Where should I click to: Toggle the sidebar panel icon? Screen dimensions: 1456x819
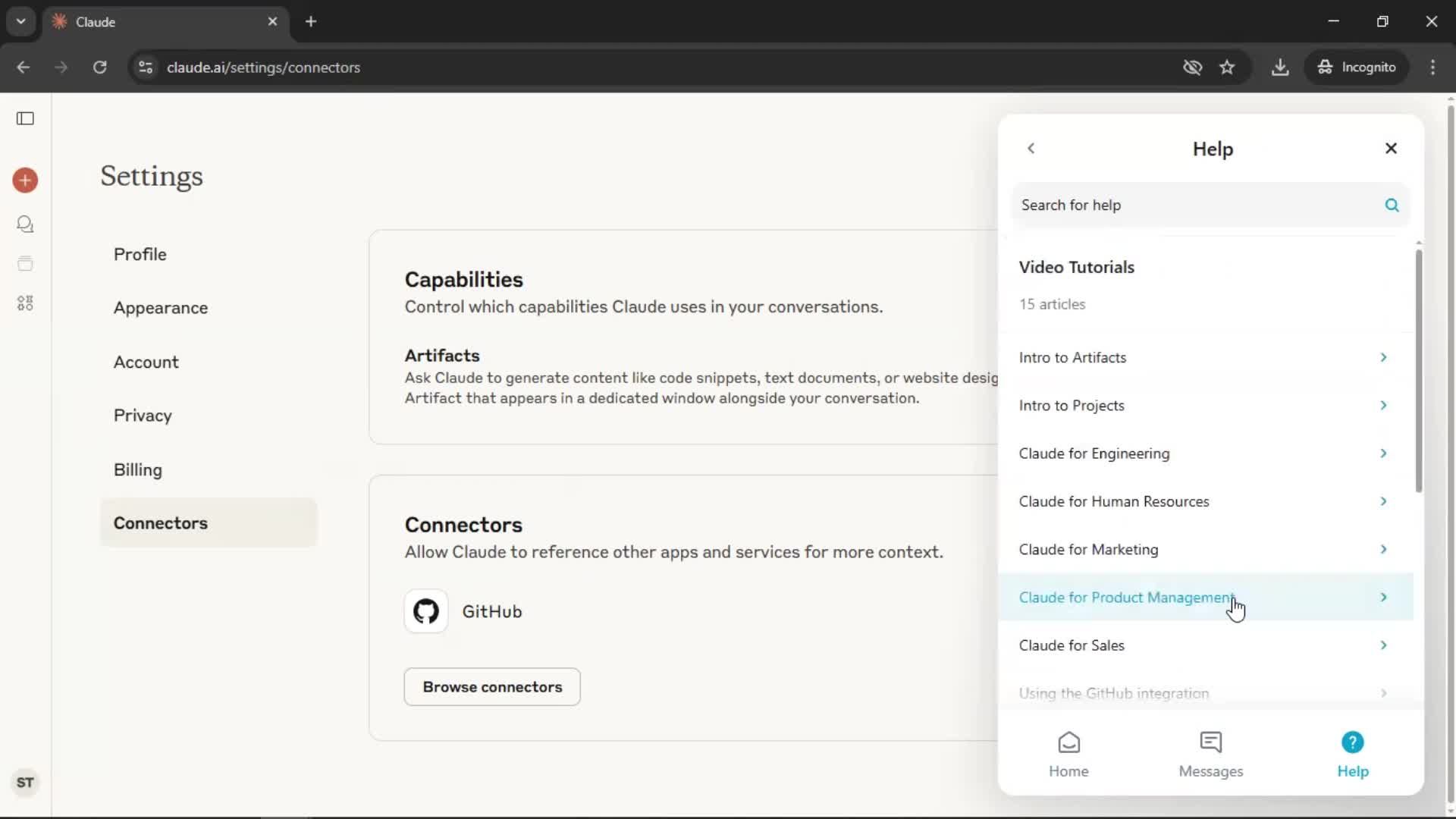point(25,118)
